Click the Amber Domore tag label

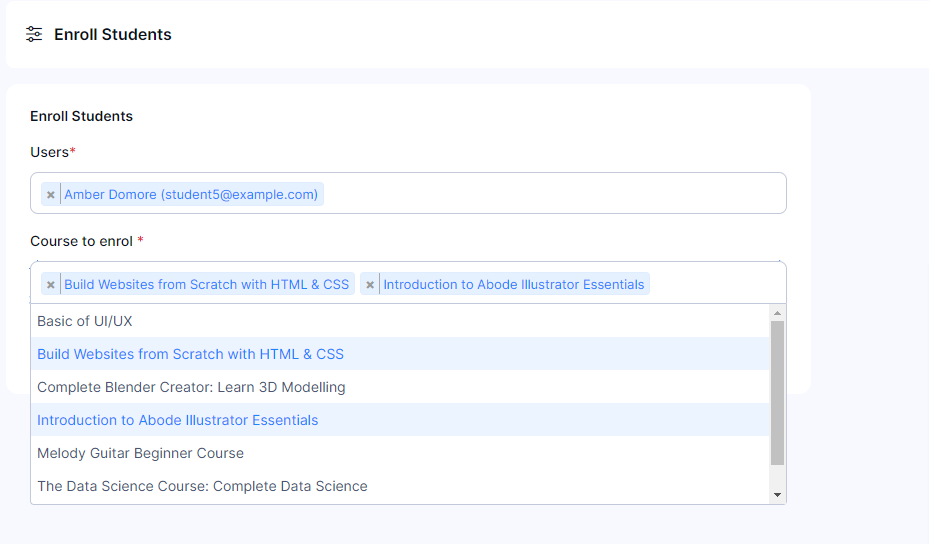[x=191, y=195]
